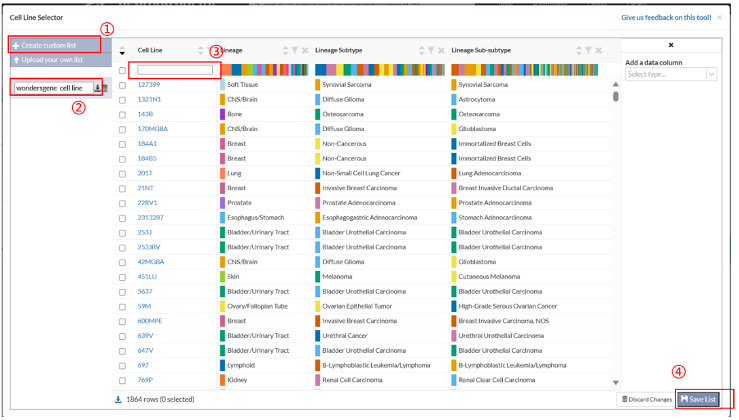Open the 2313287 cell line link

(x=150, y=218)
